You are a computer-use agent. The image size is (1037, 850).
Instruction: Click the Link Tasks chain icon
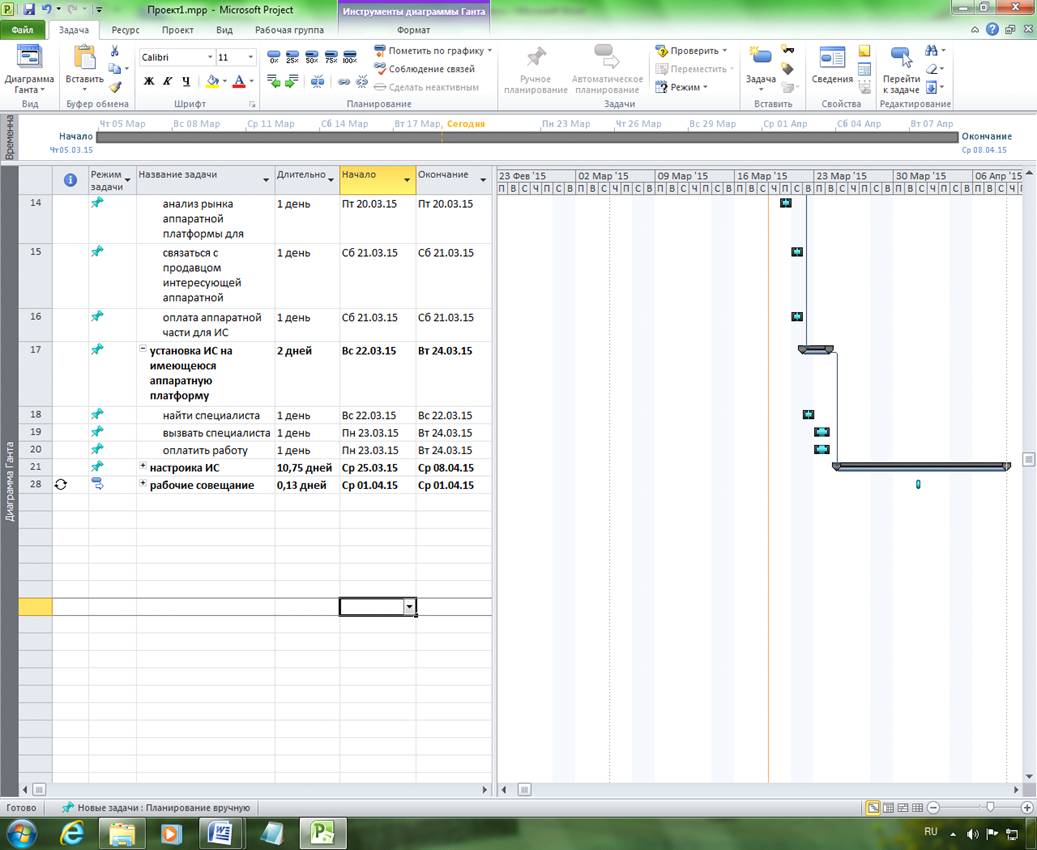[x=343, y=82]
